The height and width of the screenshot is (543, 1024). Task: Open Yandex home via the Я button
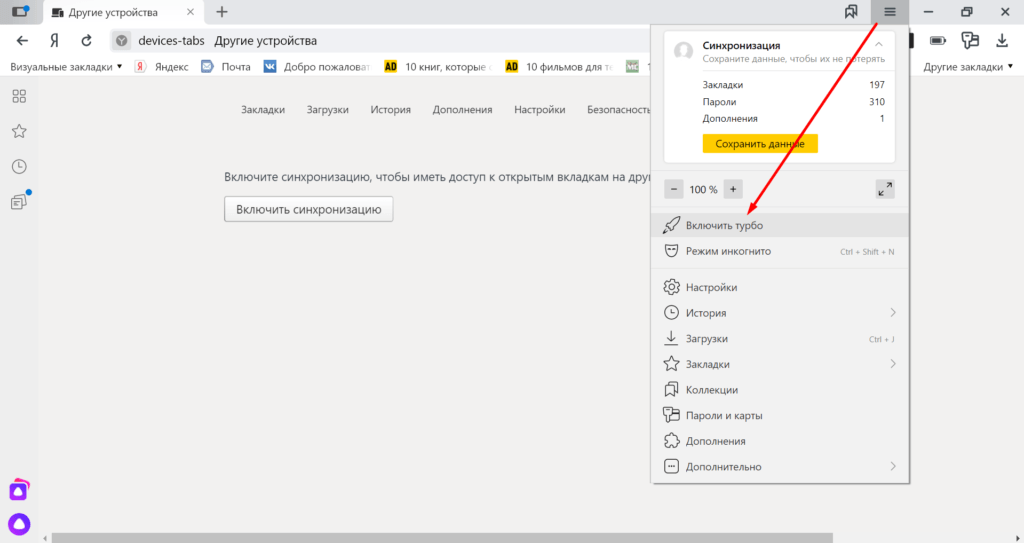[54, 41]
